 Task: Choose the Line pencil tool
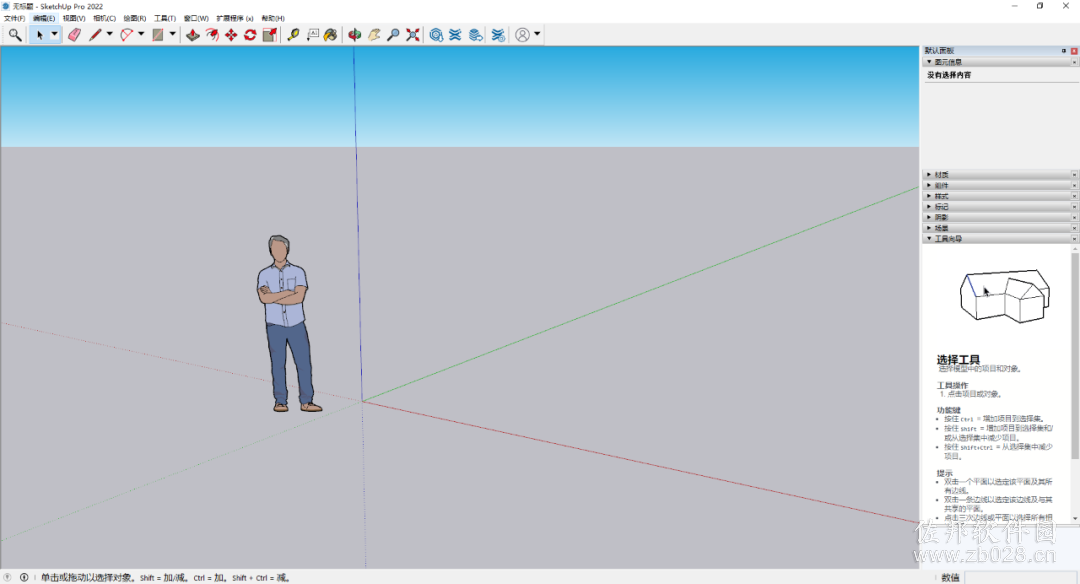coord(95,34)
